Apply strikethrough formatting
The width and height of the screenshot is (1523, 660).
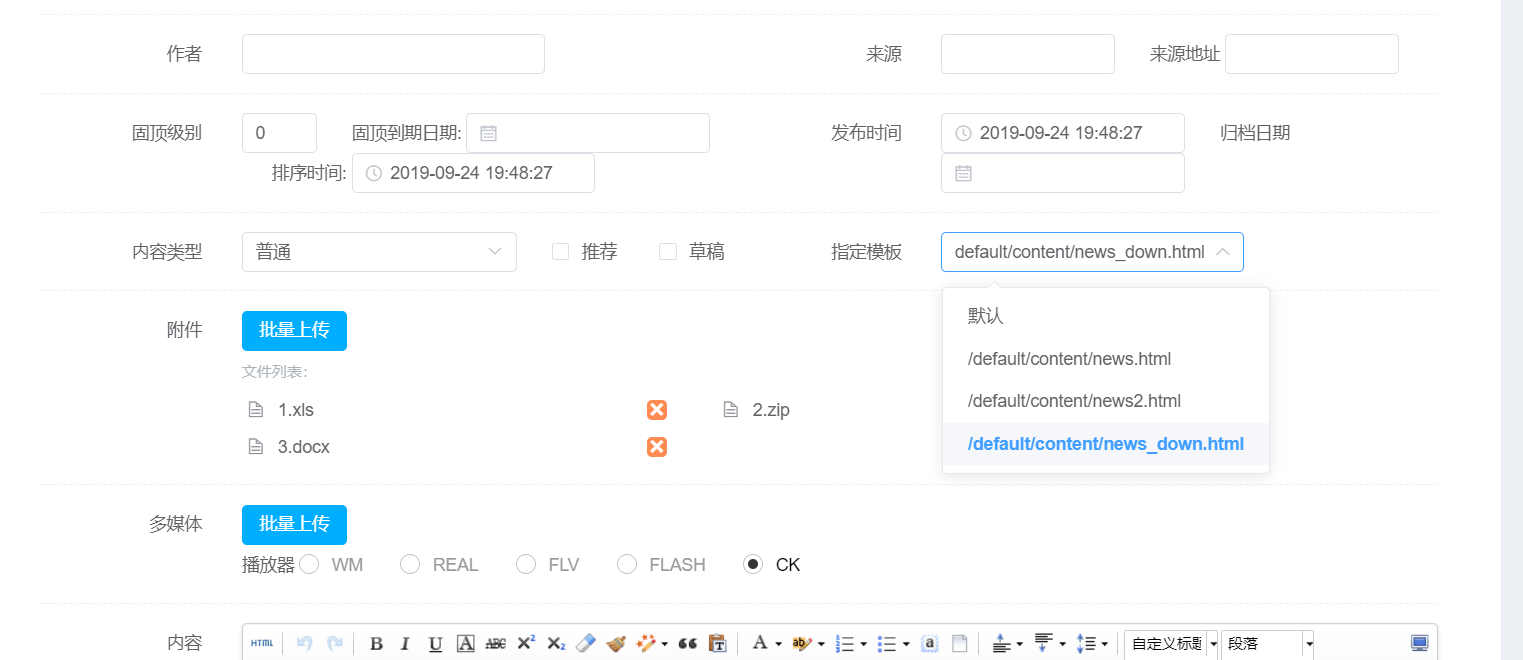495,643
